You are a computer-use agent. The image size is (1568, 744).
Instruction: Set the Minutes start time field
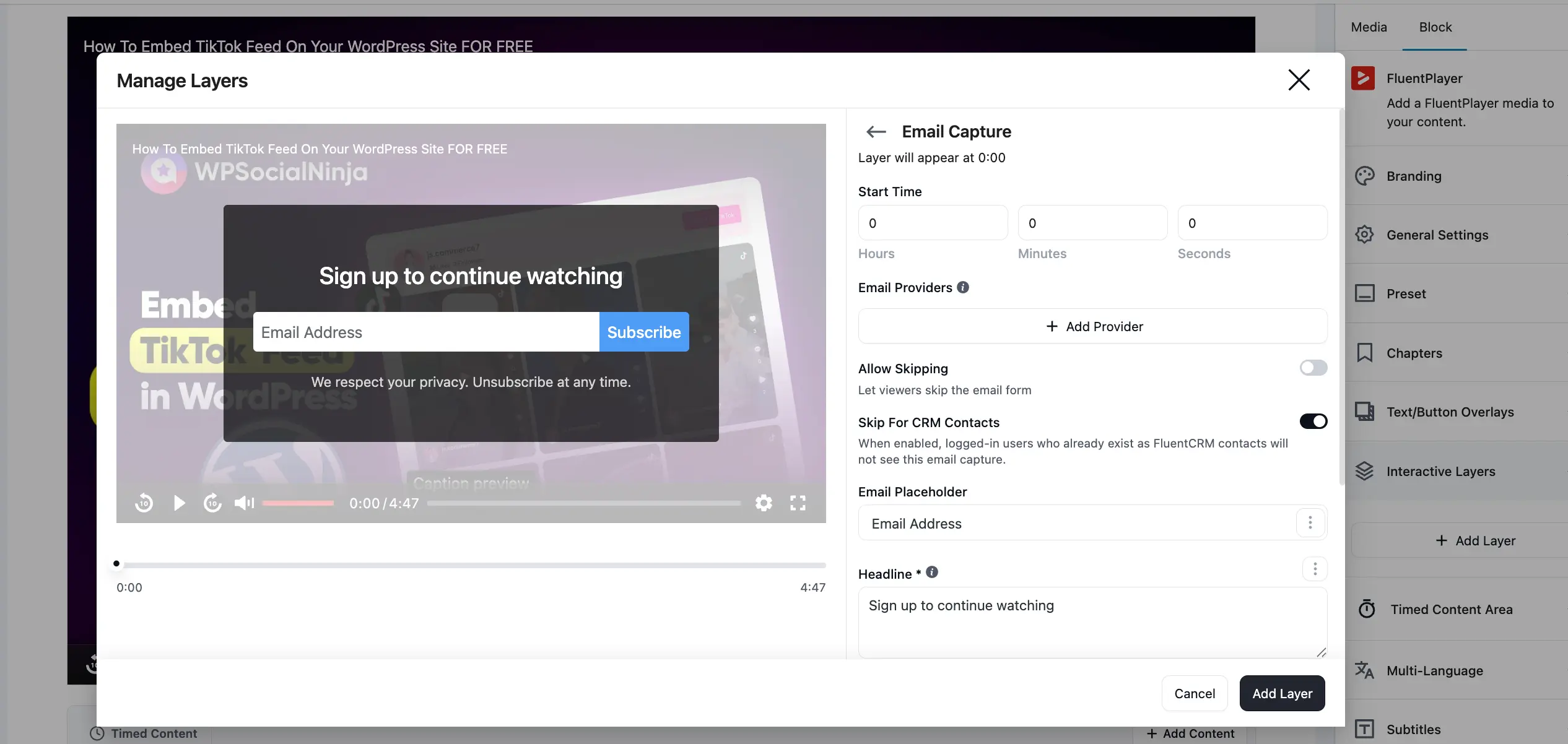(x=1092, y=223)
